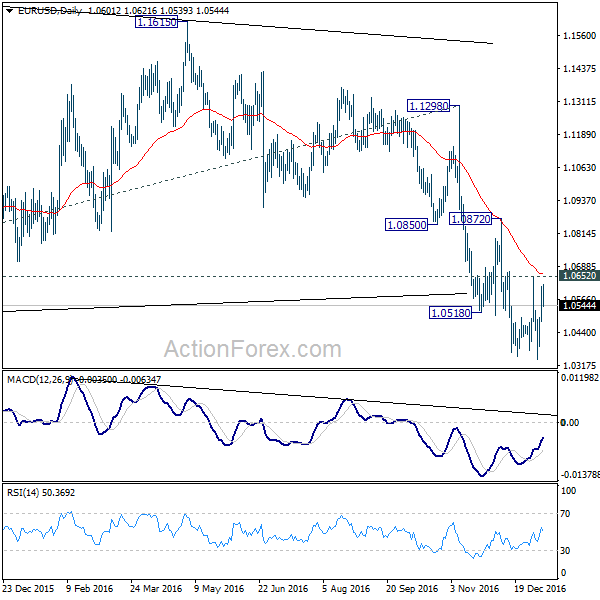Click the MACD scale value -0.013788
The image size is (600, 600).
(580, 474)
